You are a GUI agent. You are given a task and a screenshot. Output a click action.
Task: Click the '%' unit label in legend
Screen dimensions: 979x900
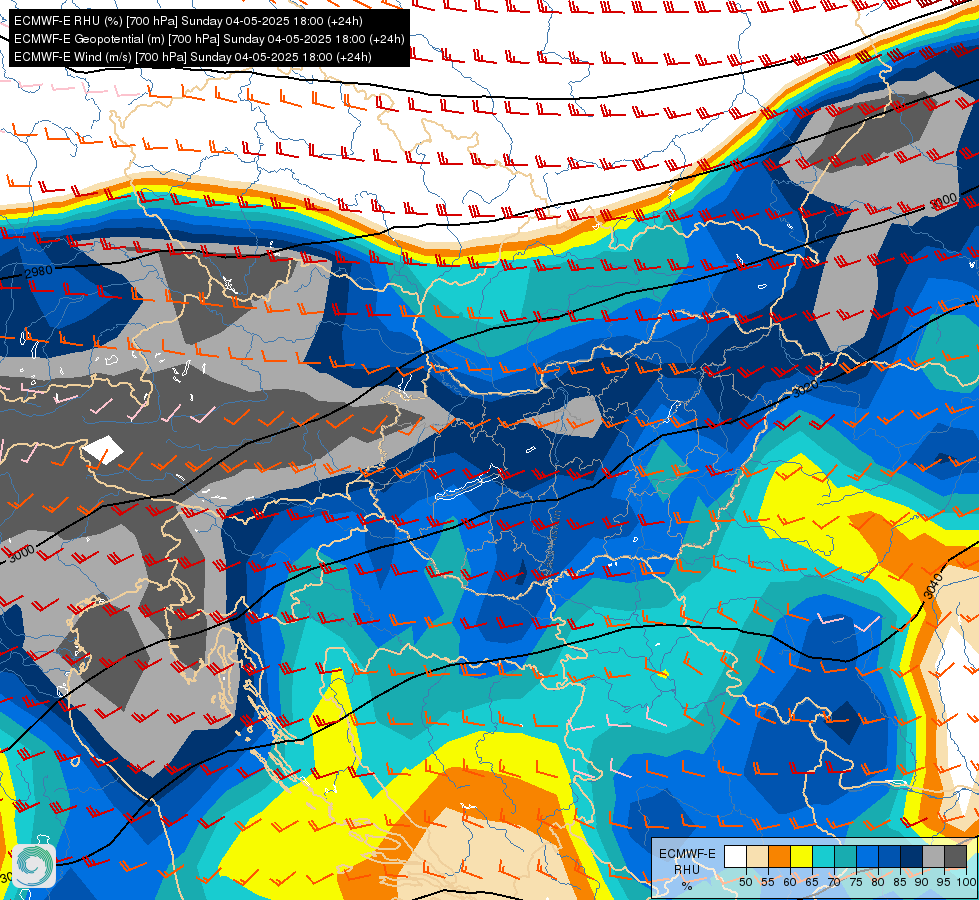click(687, 886)
